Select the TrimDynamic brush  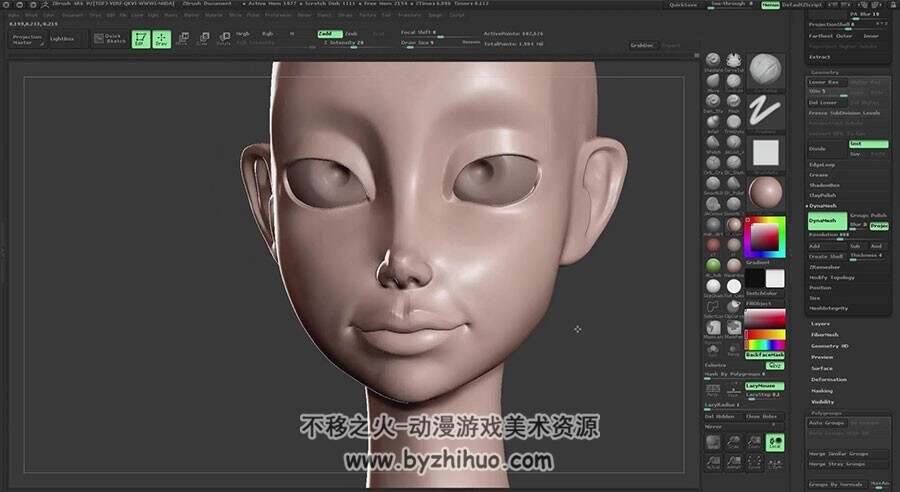(x=734, y=123)
